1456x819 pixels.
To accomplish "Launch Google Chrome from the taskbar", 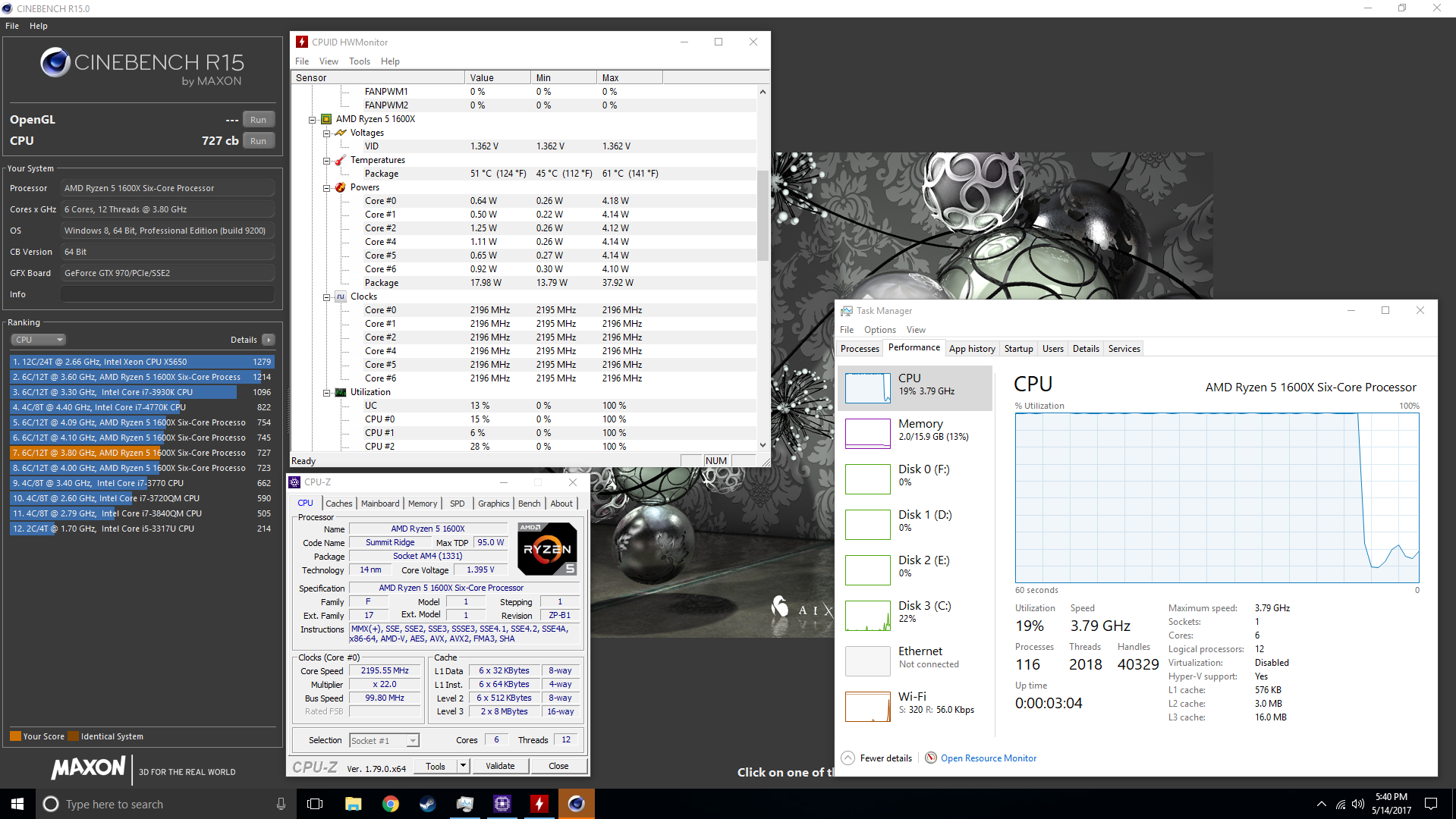I will tap(391, 804).
